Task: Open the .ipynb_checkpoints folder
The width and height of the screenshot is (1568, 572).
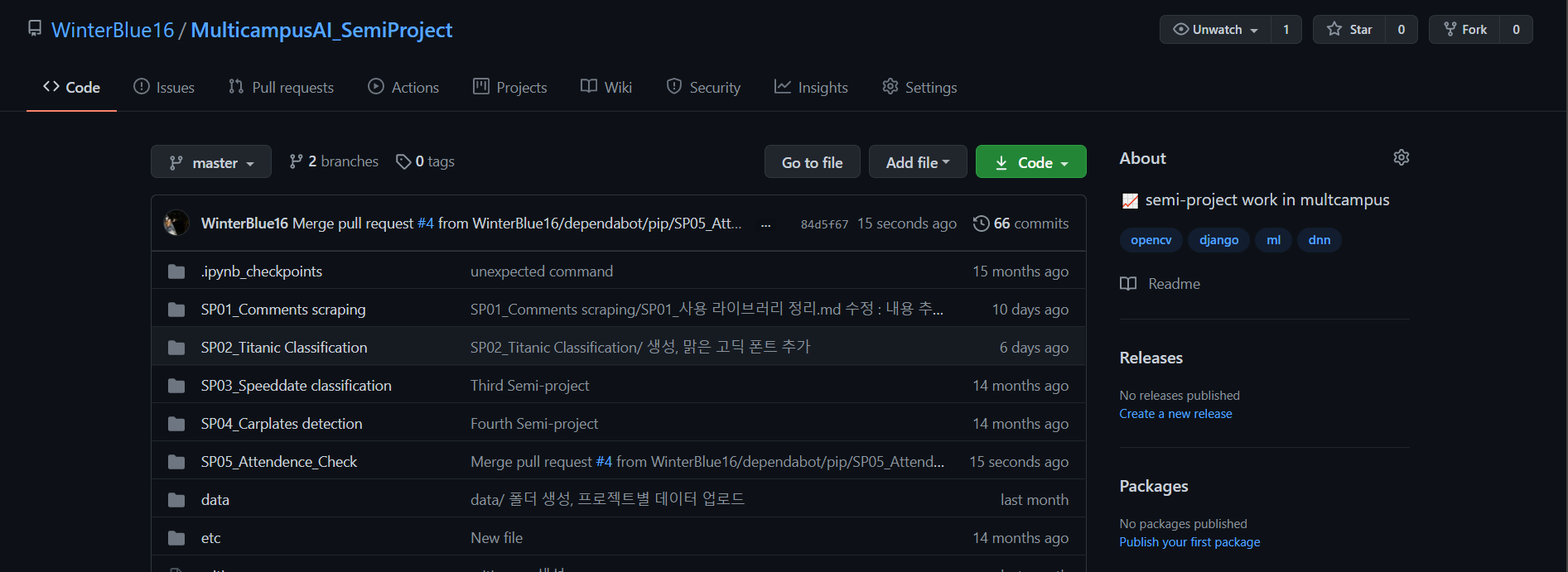Action: coord(262,272)
